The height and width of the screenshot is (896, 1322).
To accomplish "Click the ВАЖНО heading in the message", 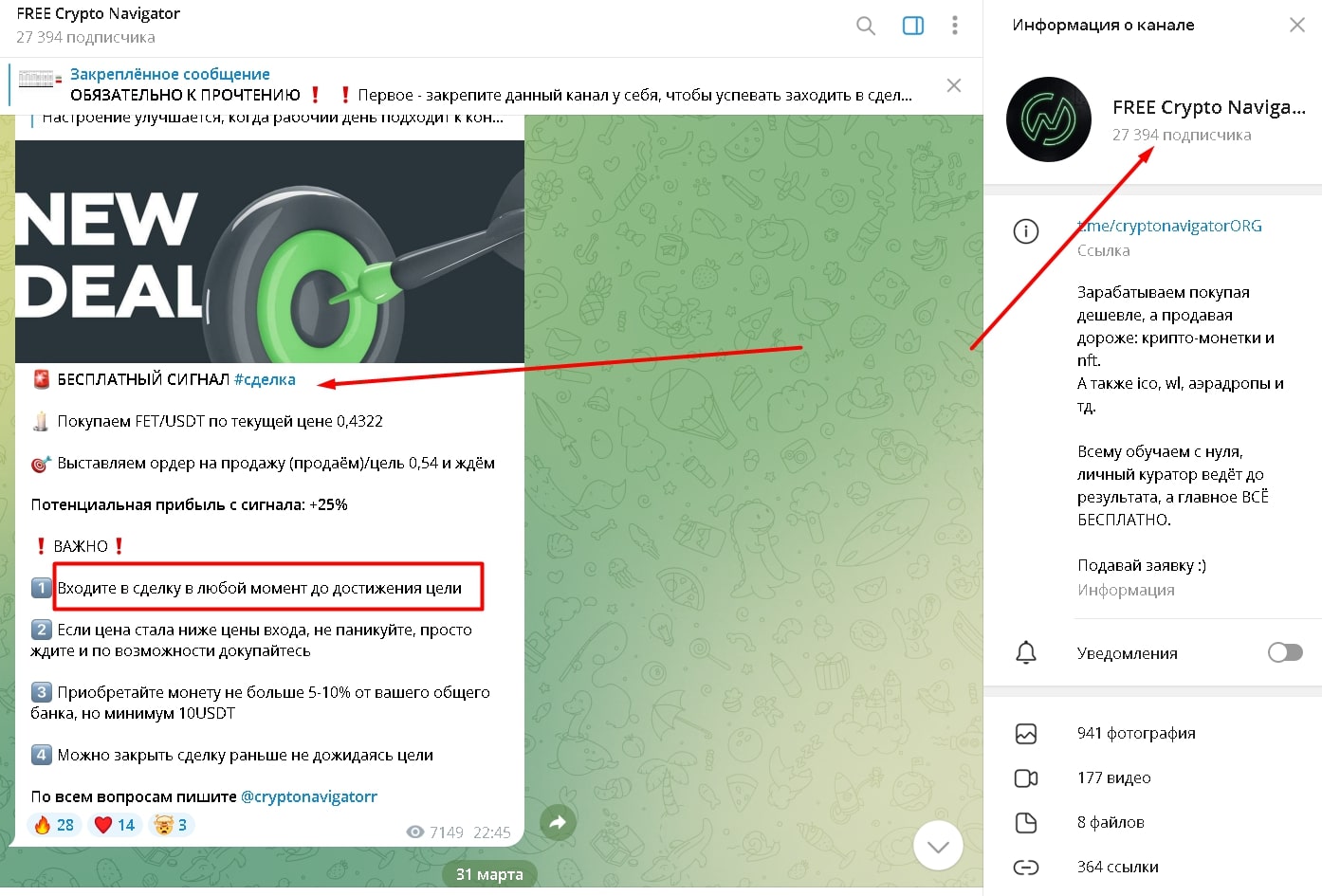I will point(81,546).
